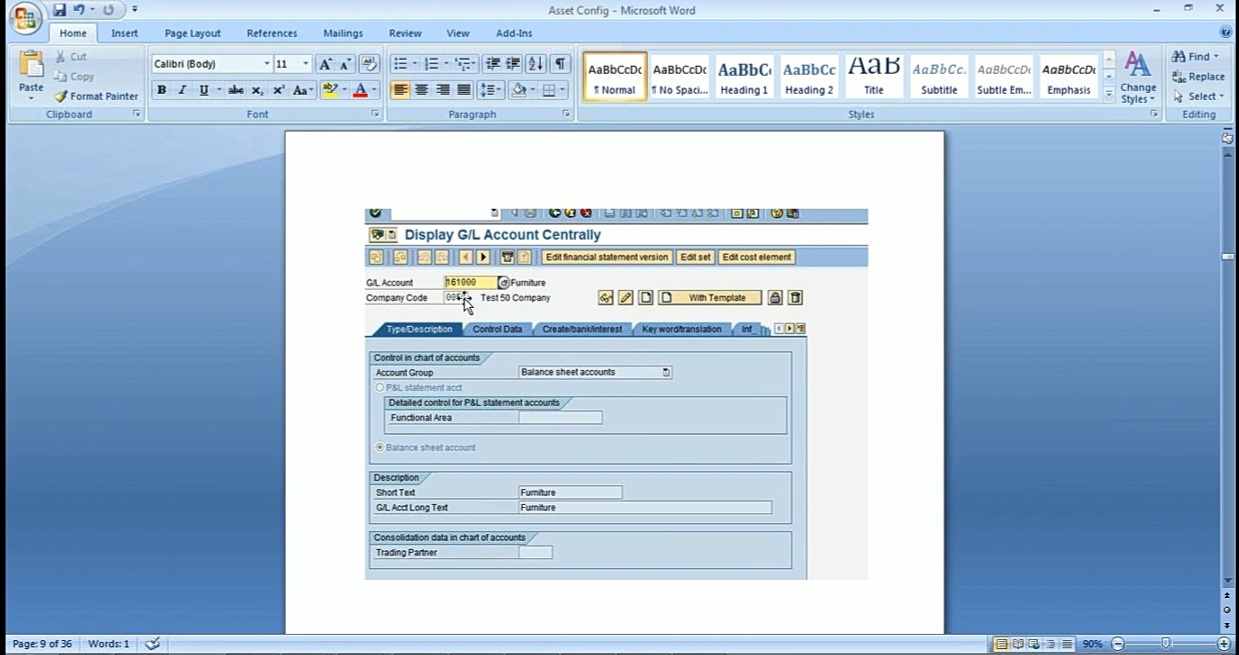Screen dimensions: 1239x655
Task: Open the Change Styles dropdown
Action: point(1138,78)
